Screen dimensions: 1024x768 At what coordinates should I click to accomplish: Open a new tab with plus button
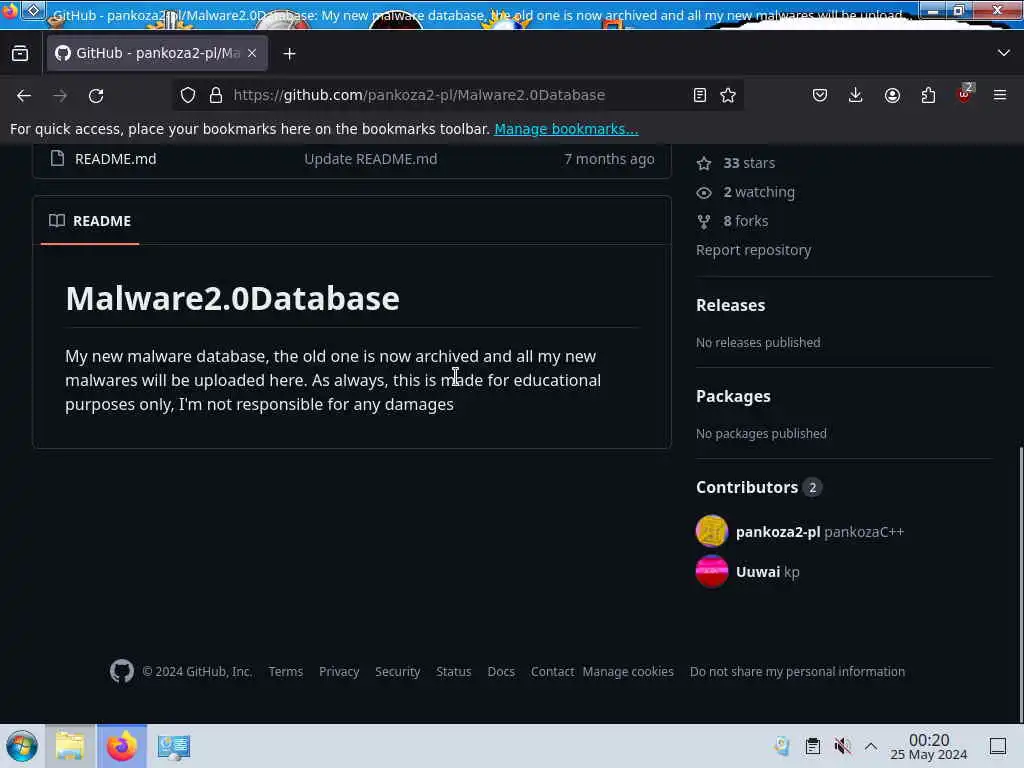pos(289,54)
